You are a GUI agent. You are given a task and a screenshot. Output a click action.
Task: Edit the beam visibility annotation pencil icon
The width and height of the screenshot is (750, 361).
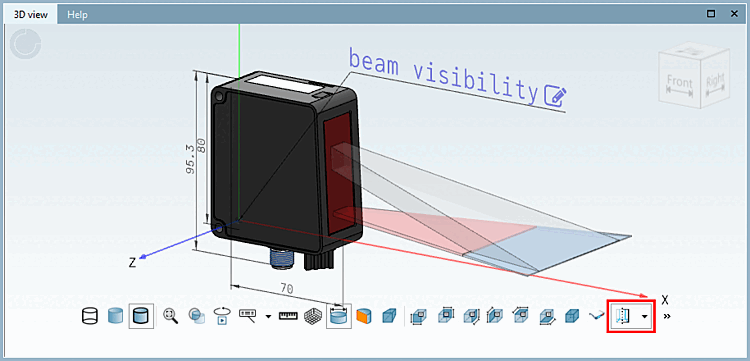(x=556, y=96)
